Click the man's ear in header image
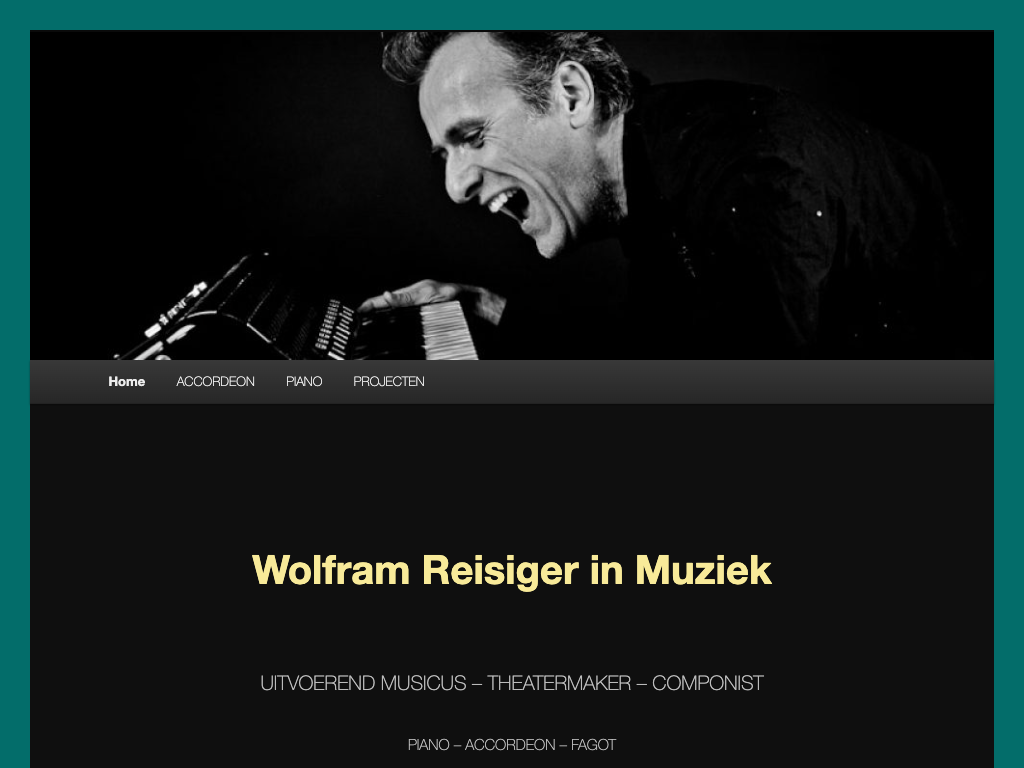 [575, 93]
